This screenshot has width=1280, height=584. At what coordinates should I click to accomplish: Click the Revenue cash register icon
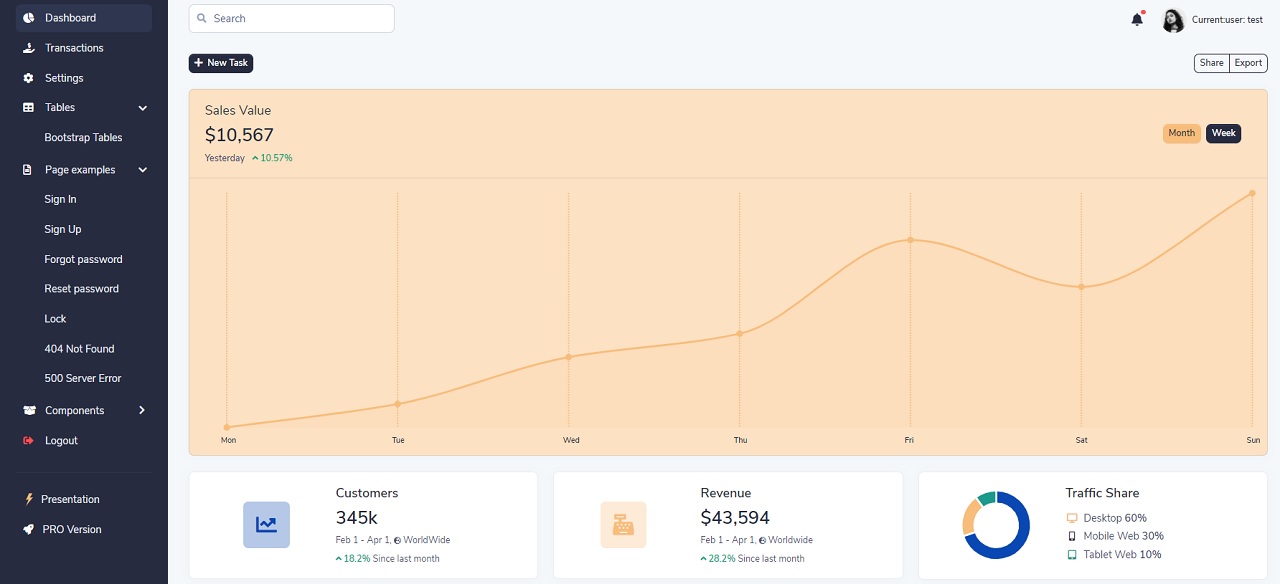pos(623,524)
